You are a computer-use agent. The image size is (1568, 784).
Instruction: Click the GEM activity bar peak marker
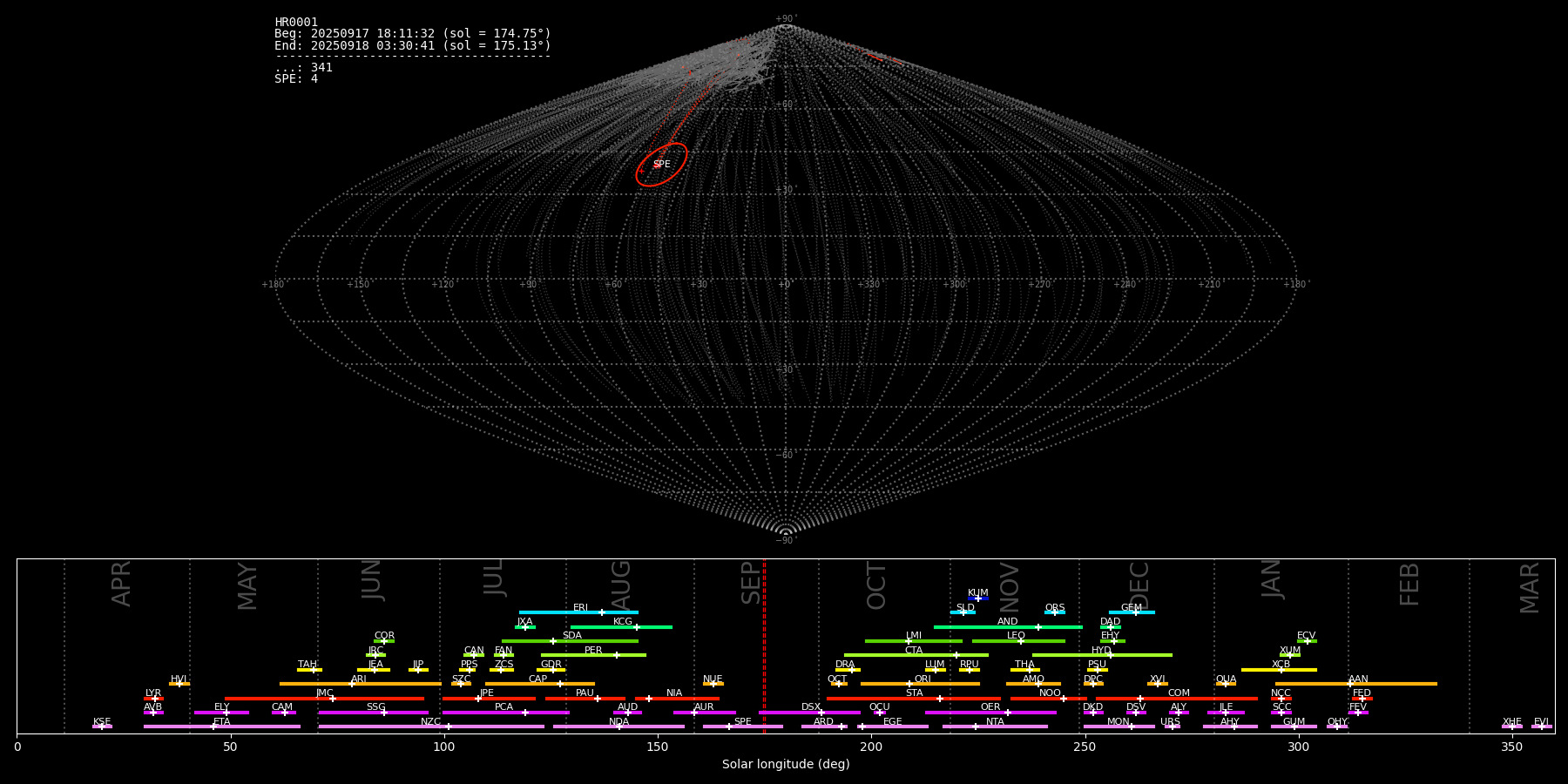(1135, 612)
